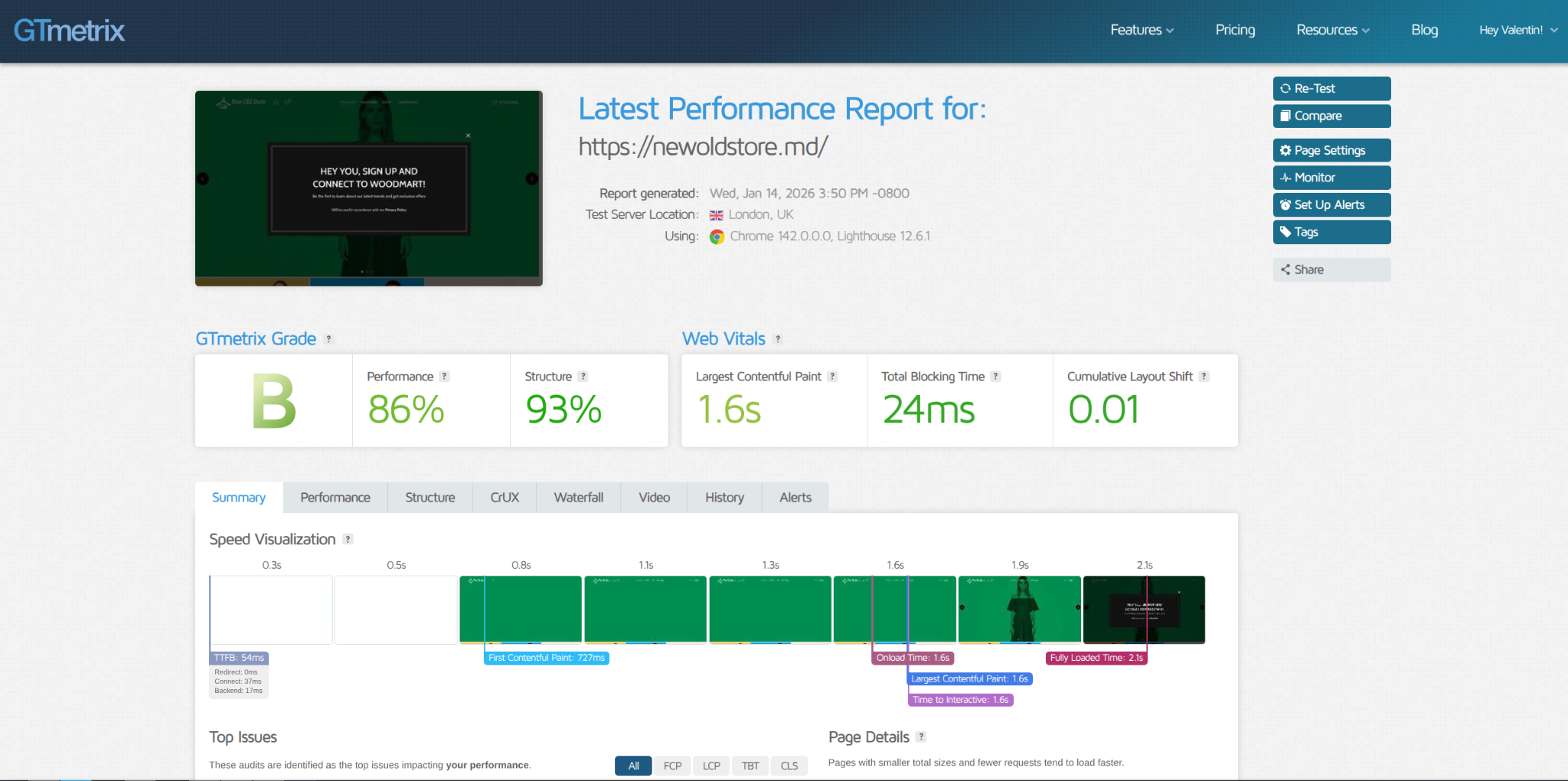Screen dimensions: 1568x781
Task: Open Page Settings gear icon
Action: [x=1285, y=151]
